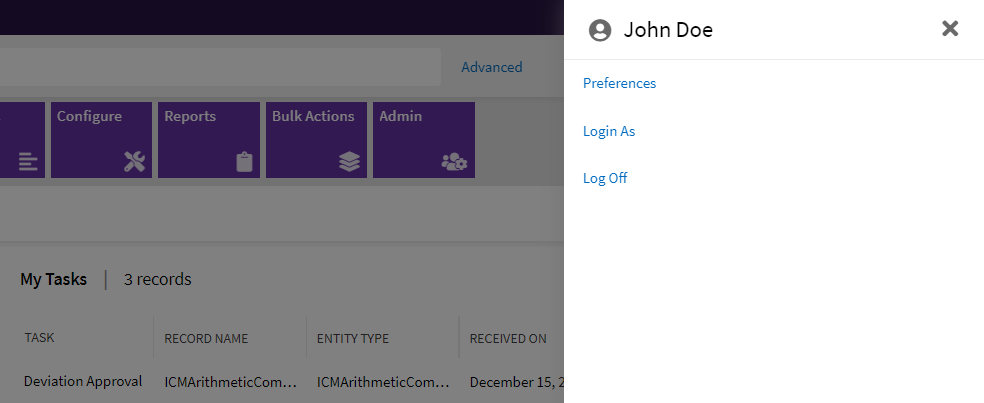Click the stacked layers icon on Bulk Actions
The image size is (984, 403).
coord(349,162)
